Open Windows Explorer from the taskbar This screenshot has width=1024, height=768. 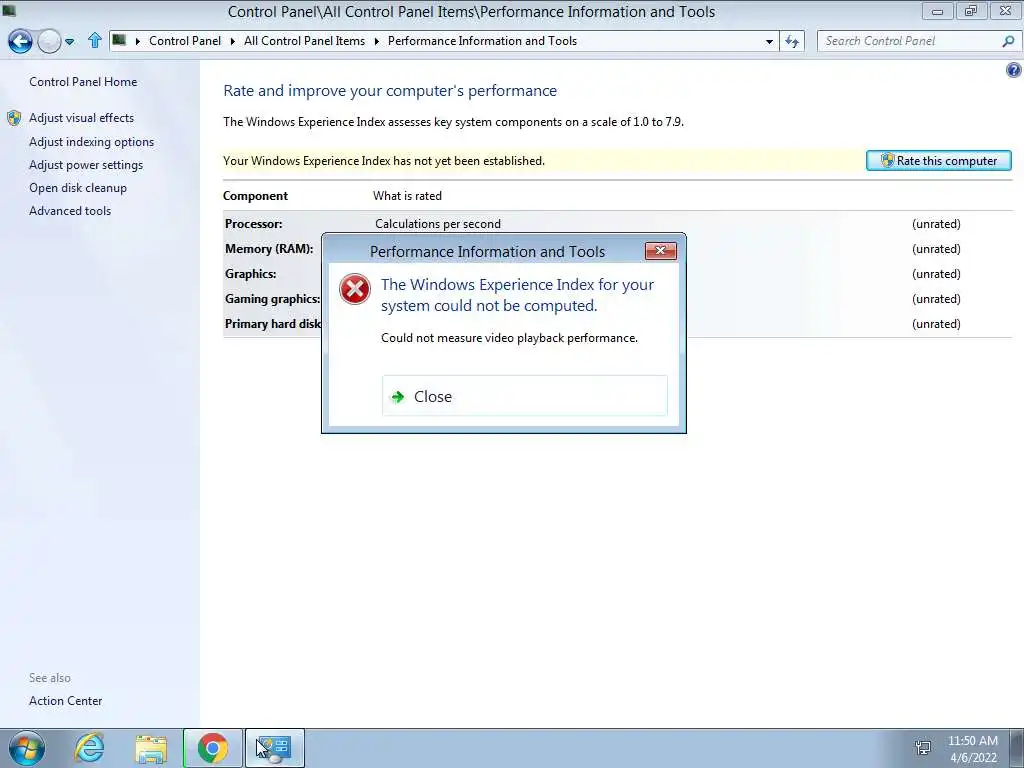(x=151, y=748)
